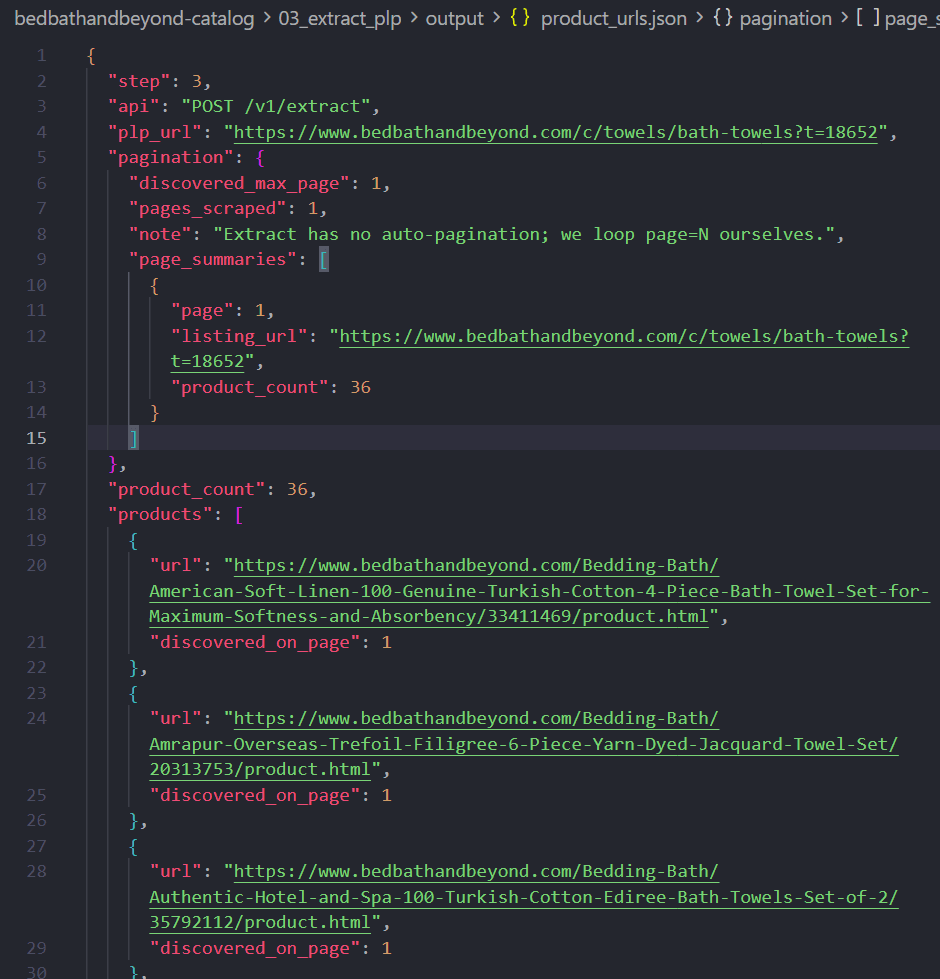Click the opening bracket after page_summaries
Screen dimensions: 940x979
(323, 260)
